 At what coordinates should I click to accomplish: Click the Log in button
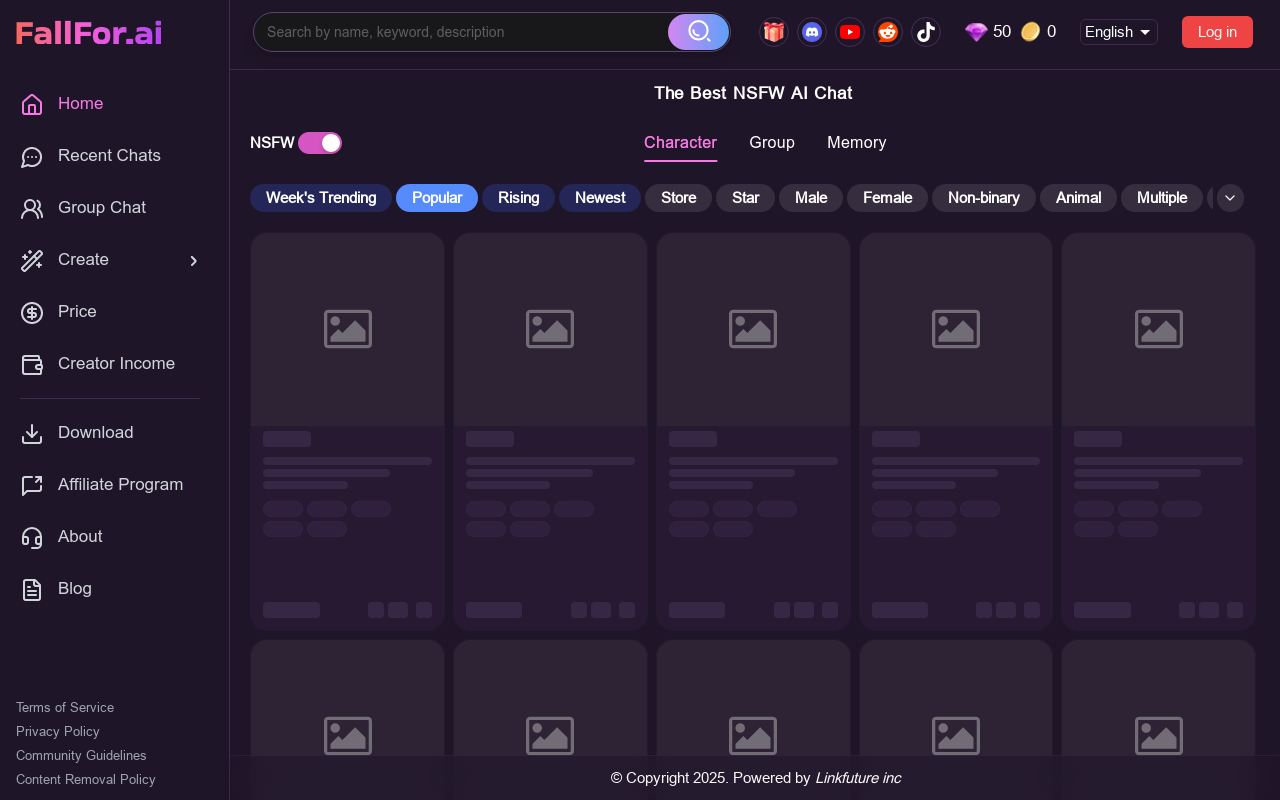tap(1217, 32)
